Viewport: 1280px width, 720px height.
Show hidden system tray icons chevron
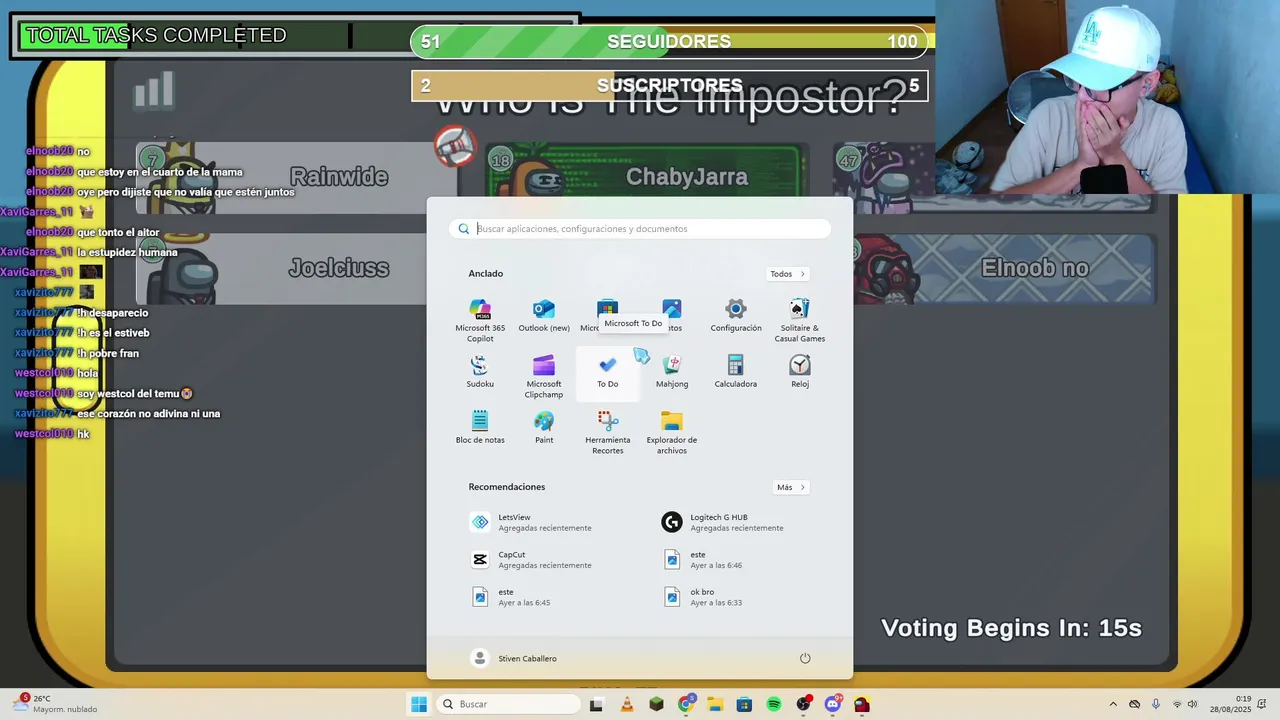tap(1113, 704)
